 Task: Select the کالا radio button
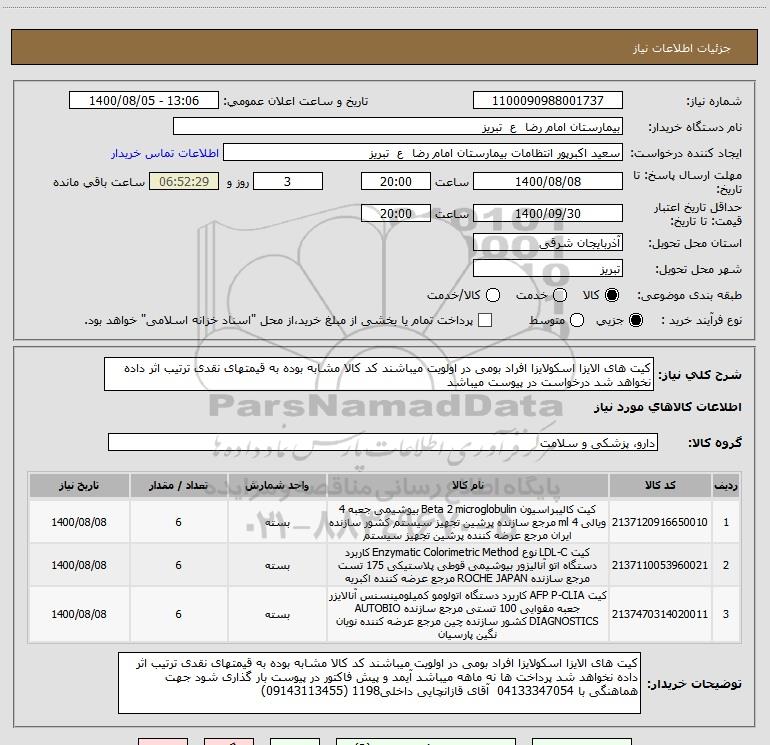tap(612, 295)
